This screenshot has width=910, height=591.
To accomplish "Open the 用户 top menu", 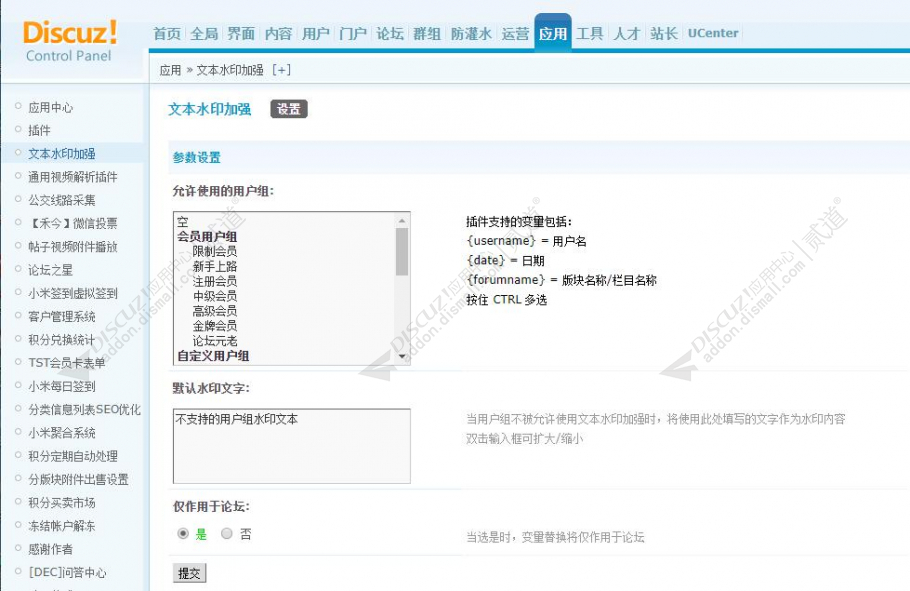I will click(x=316, y=34).
